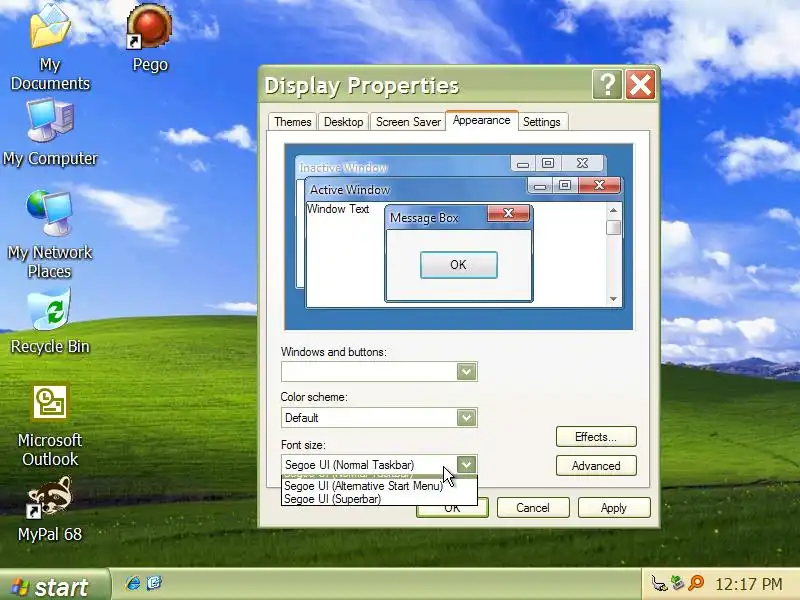Click the preview Active Window close button

[599, 185]
